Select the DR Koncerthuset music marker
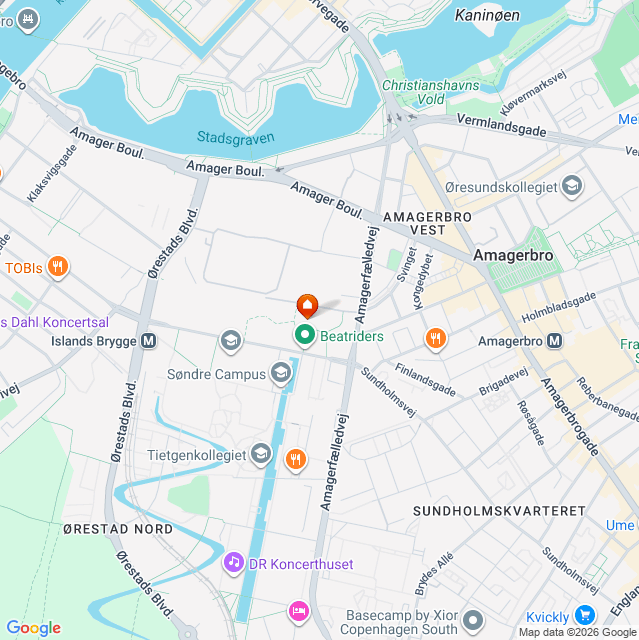The width and height of the screenshot is (639, 640). pyautogui.click(x=234, y=563)
